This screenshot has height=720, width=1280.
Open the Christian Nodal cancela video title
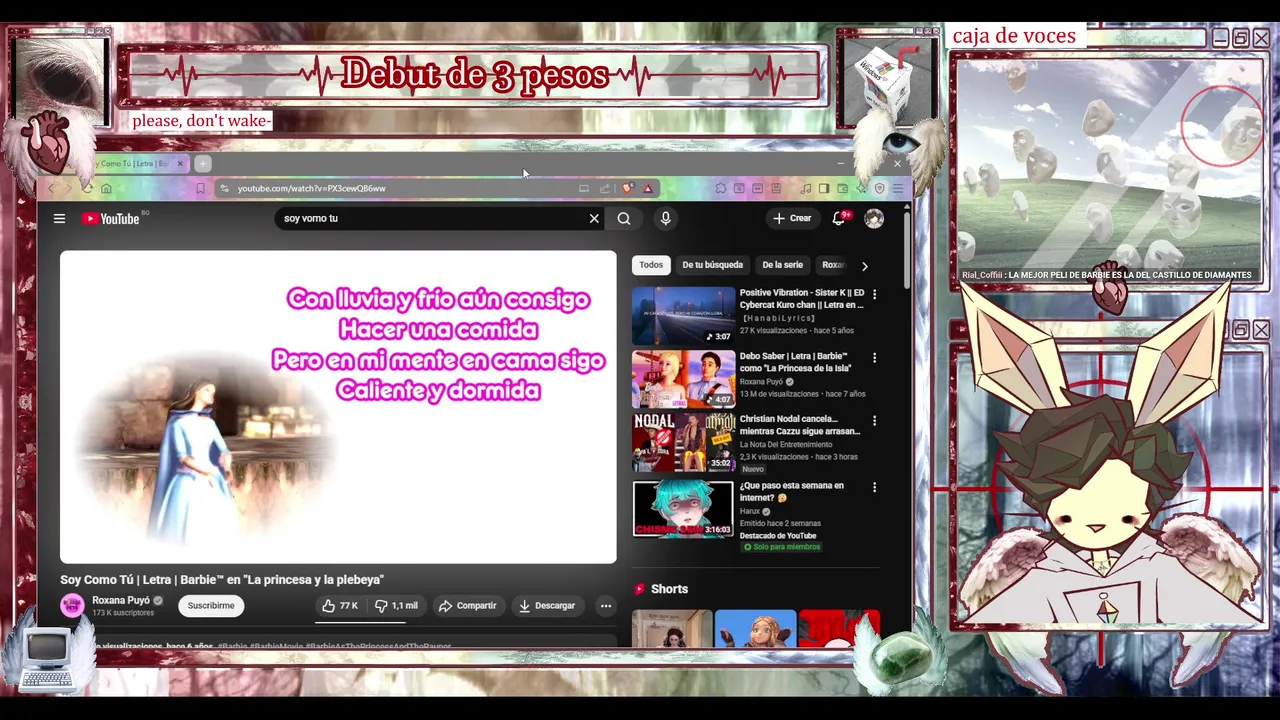800,425
